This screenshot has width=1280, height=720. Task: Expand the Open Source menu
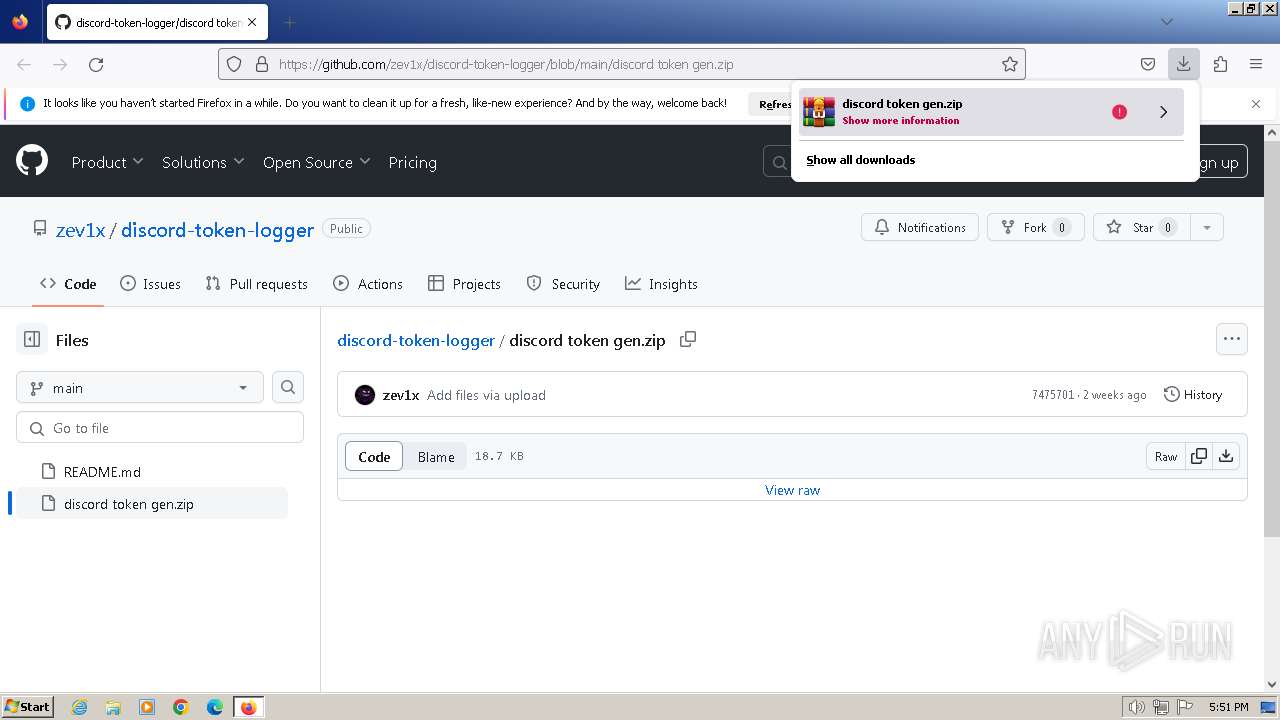click(x=316, y=162)
